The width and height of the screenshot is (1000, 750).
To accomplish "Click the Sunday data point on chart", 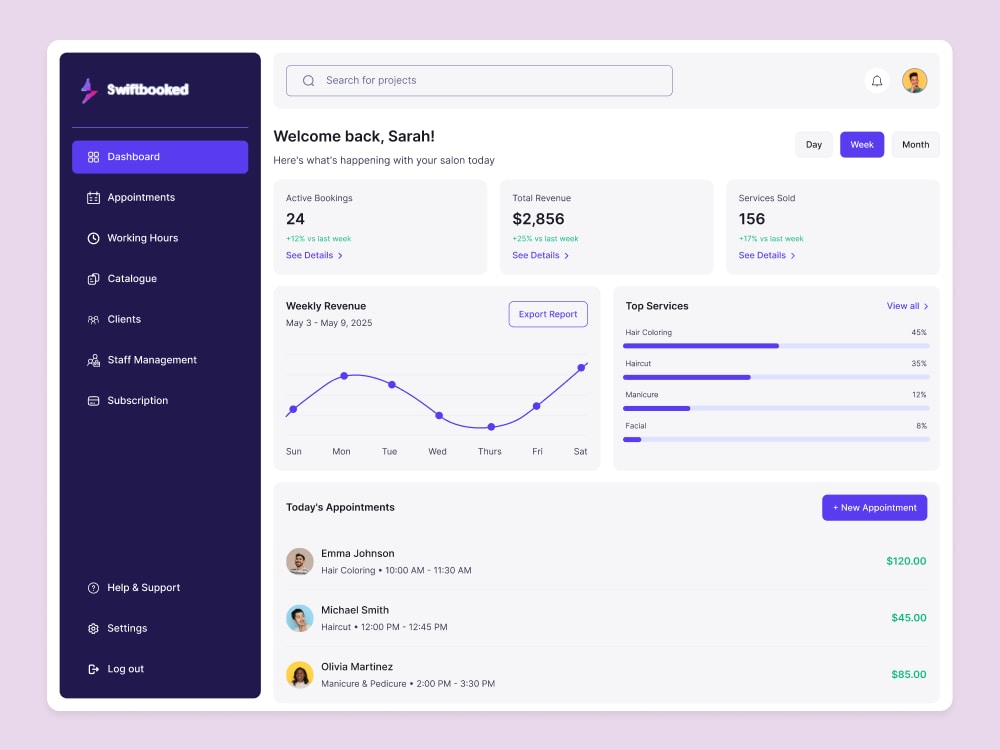I will coord(293,409).
